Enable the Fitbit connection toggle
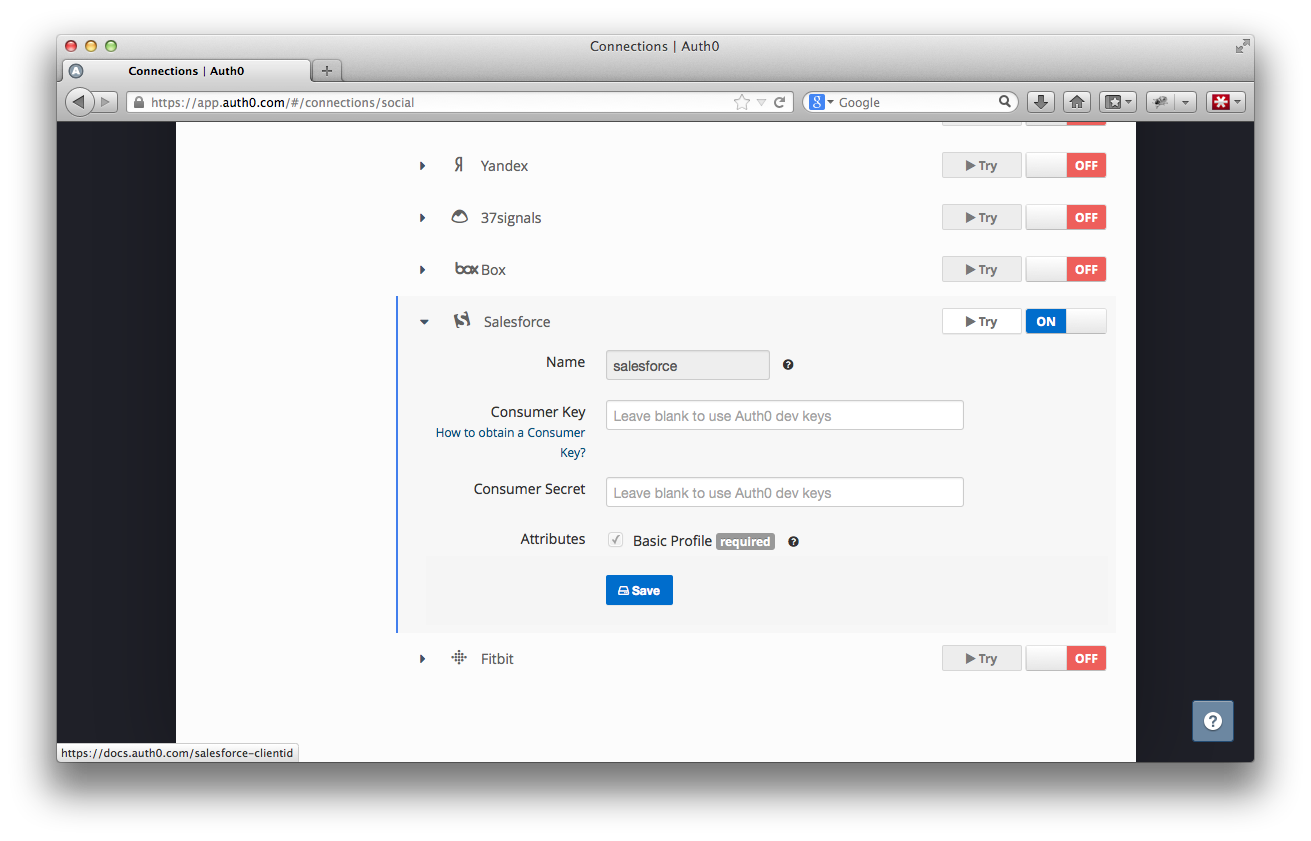Image resolution: width=1311 pixels, height=841 pixels. [x=1065, y=659]
